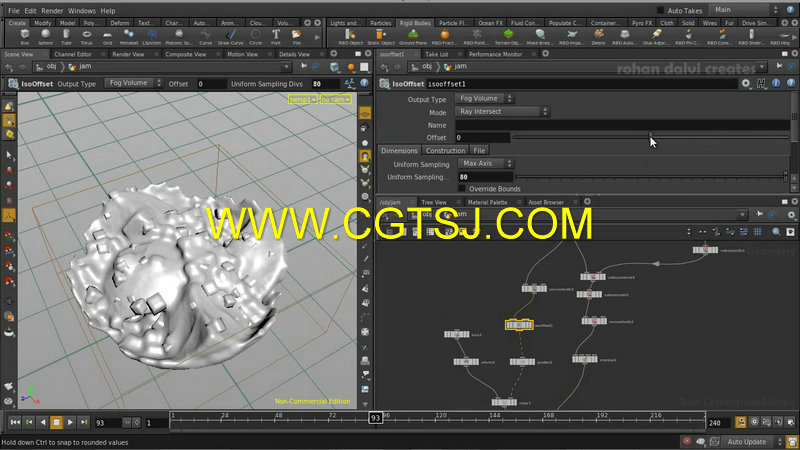Open the no cam camera menu
Viewport: 800px width, 450px height.
(335, 99)
